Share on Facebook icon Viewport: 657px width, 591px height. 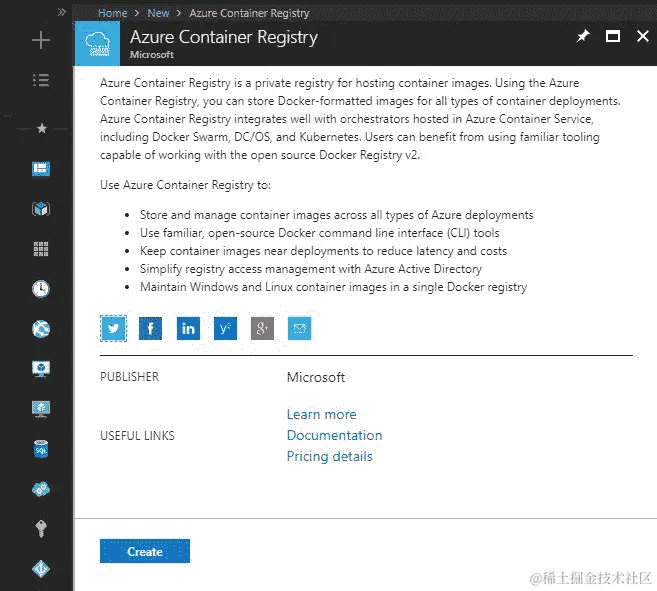(150, 328)
